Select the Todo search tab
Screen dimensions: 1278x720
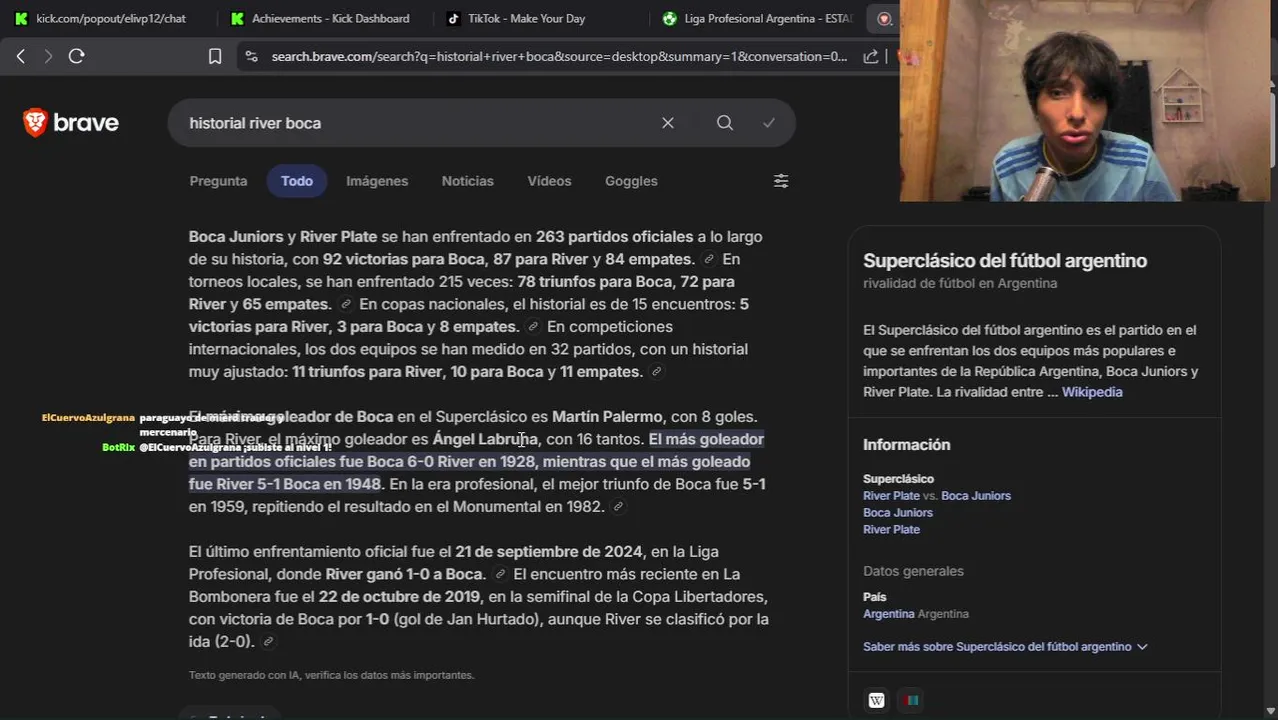coord(297,181)
